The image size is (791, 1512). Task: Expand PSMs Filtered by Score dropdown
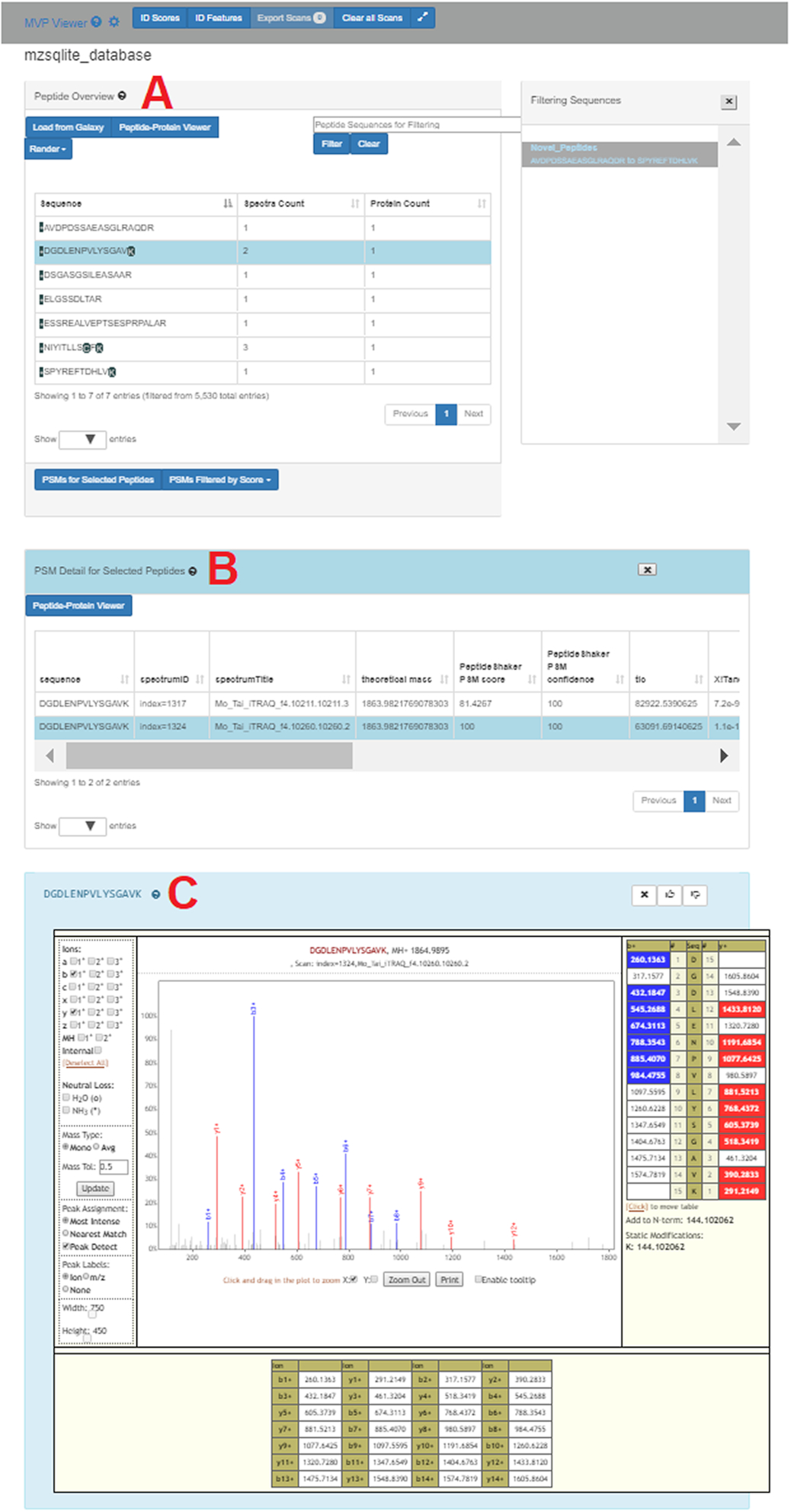[x=220, y=480]
